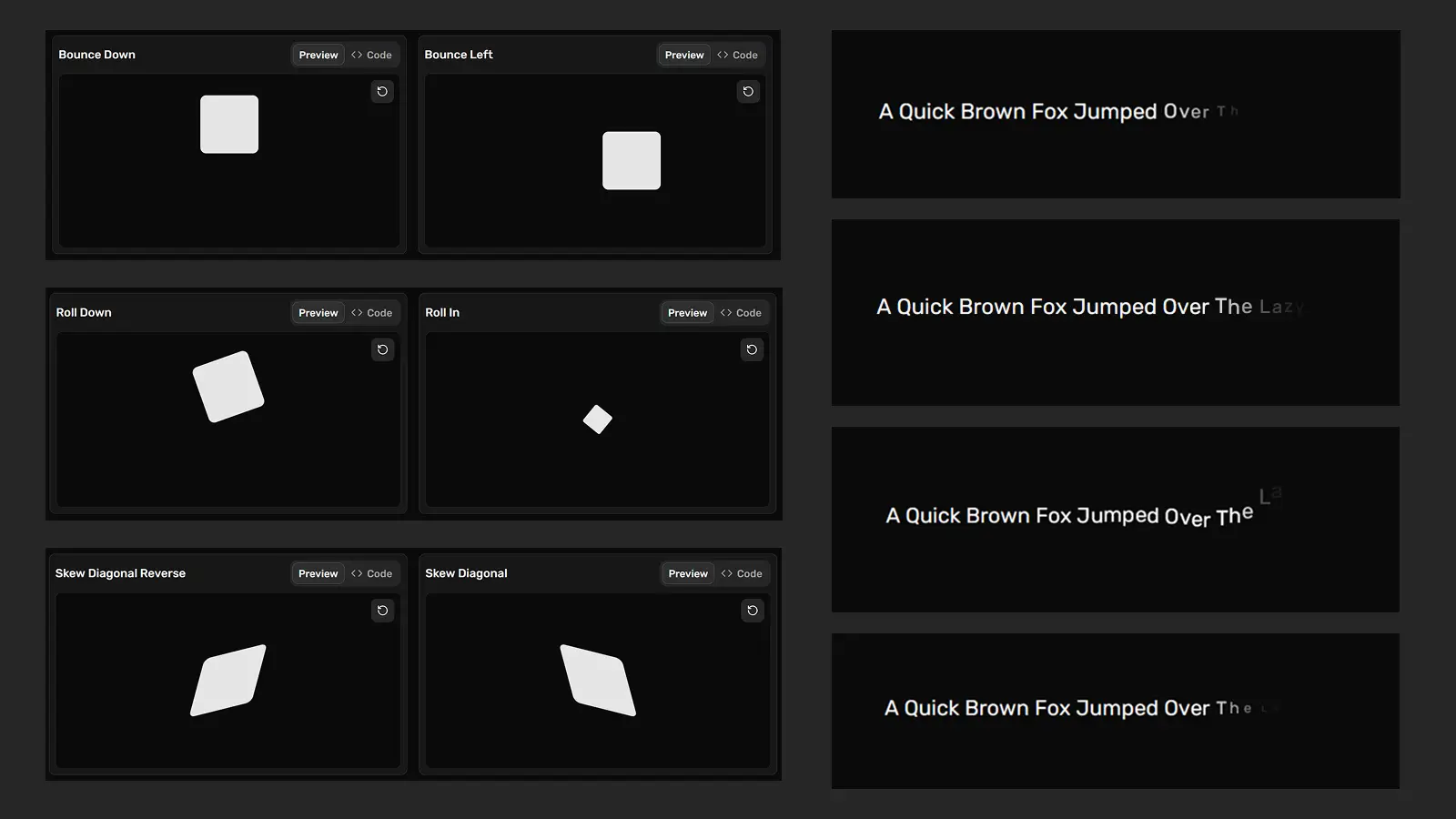Screen dimensions: 1456x819
Task: Replay the Bounce Down animation
Action: pos(382,92)
